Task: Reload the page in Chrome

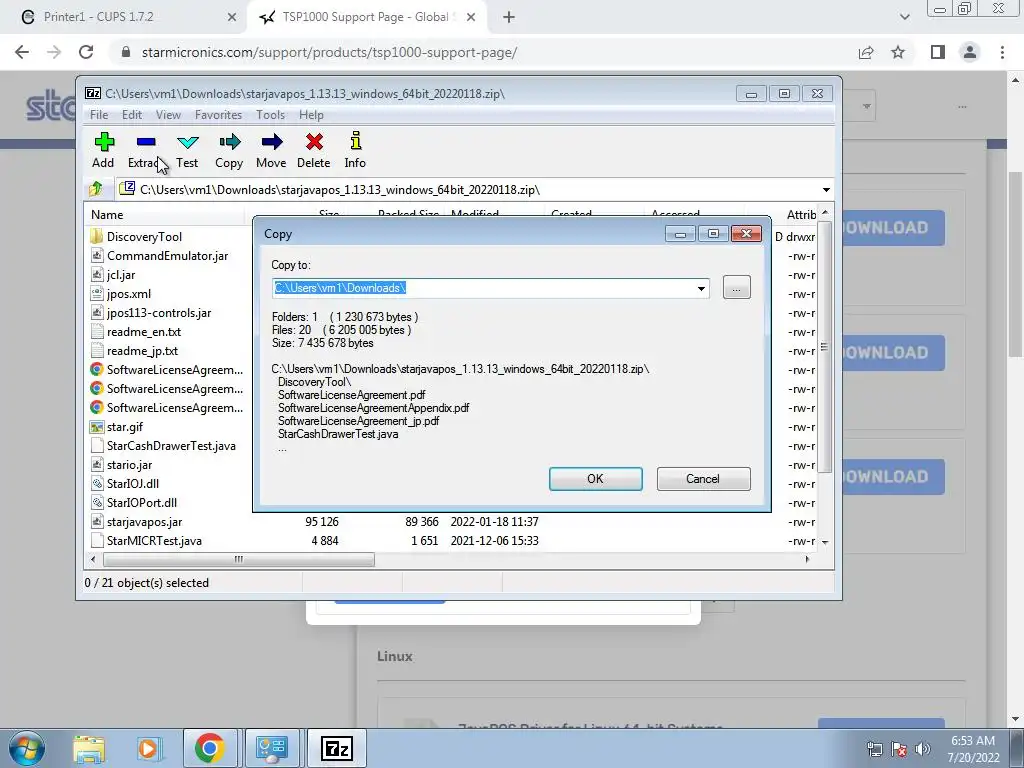Action: [86, 52]
